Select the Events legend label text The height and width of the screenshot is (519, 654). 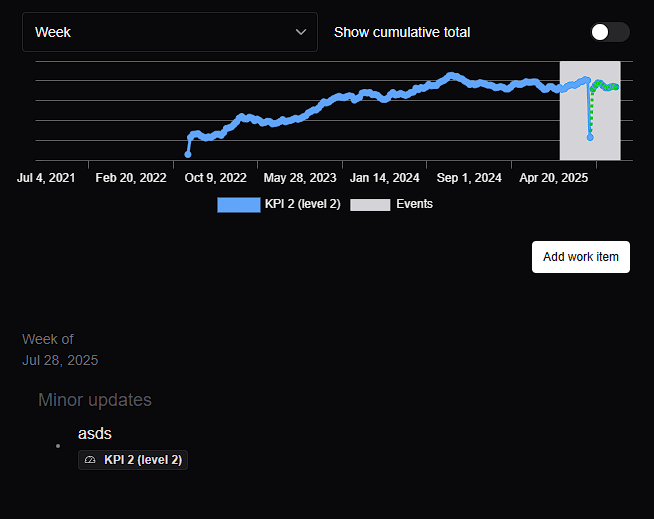click(x=415, y=204)
